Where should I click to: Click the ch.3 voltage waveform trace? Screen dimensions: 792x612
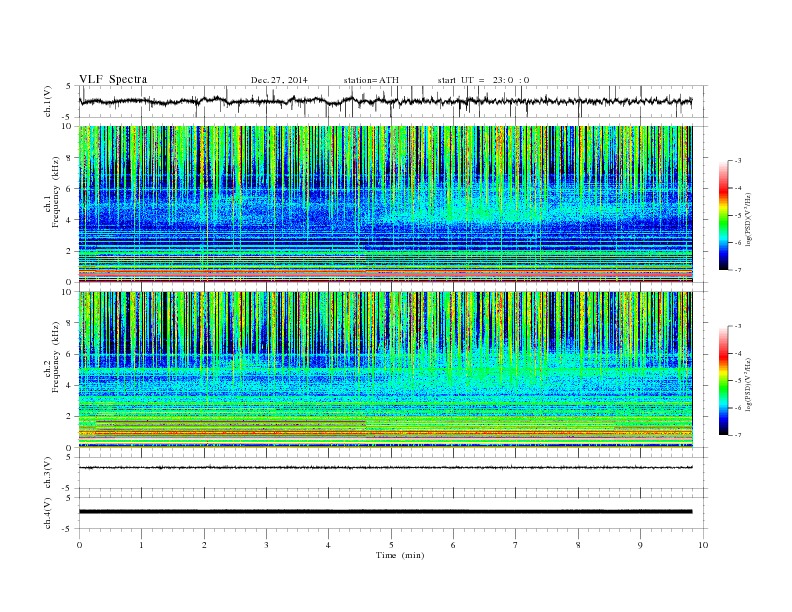[385, 467]
